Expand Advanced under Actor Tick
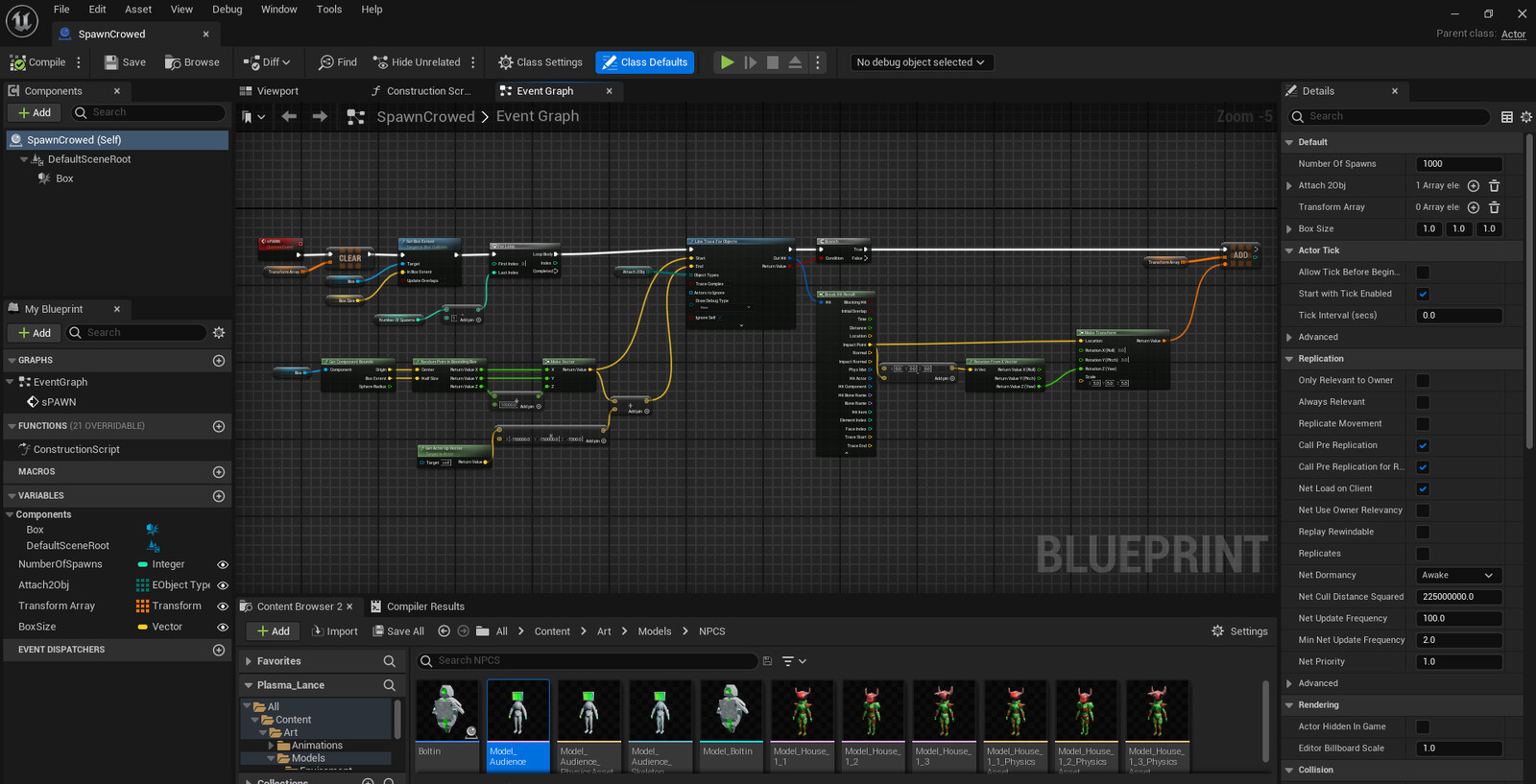 tap(1289, 338)
